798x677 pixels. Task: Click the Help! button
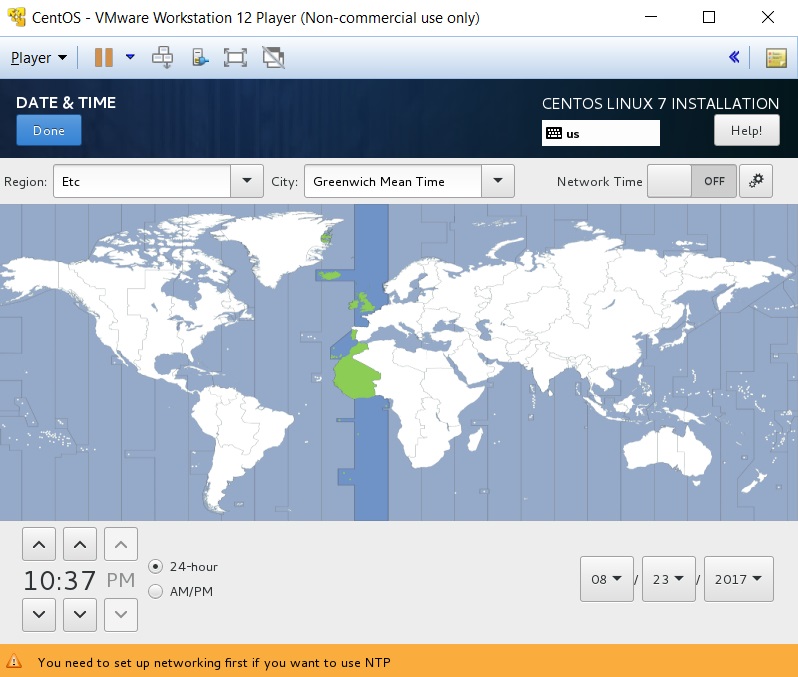[746, 130]
